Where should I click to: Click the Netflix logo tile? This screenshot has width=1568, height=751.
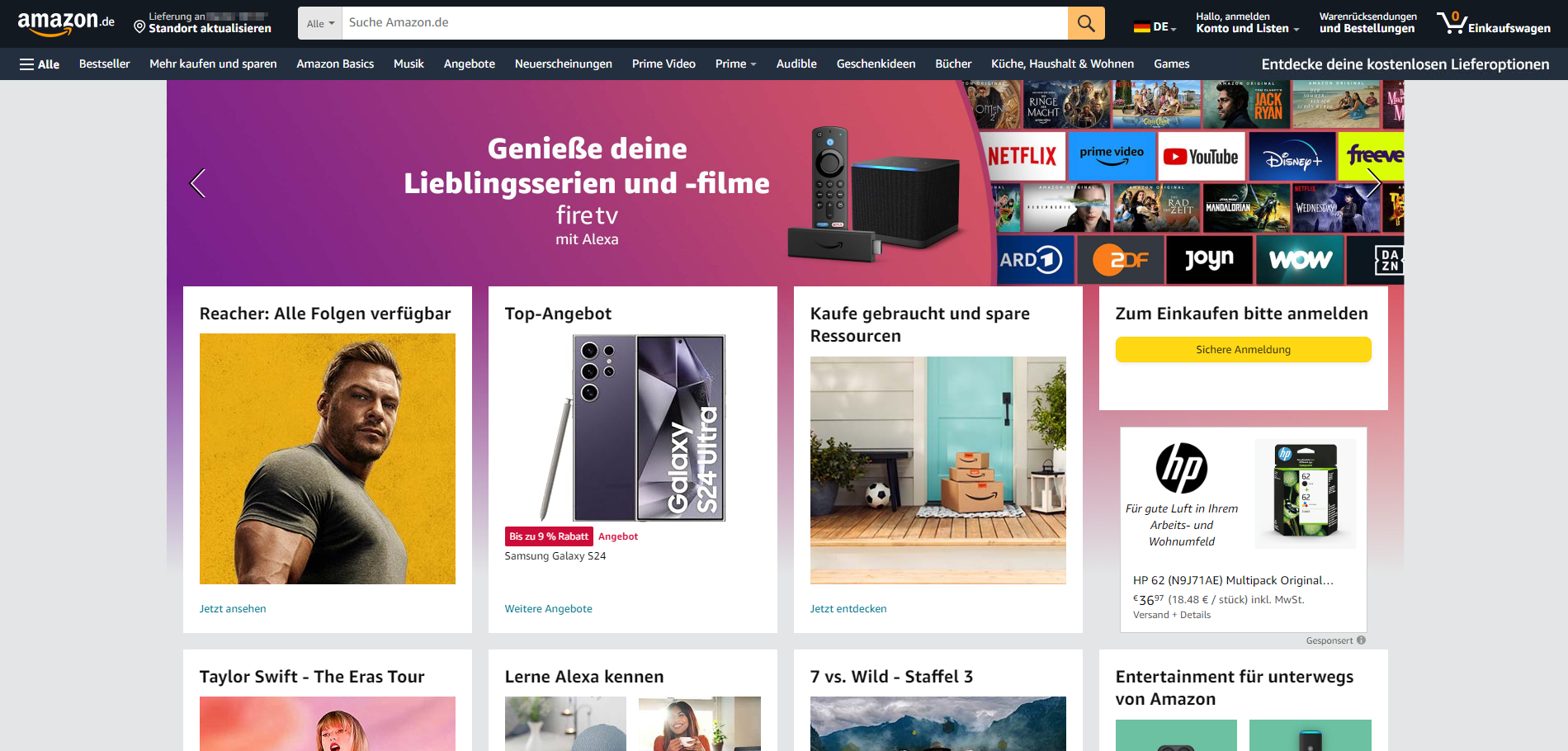tap(1022, 156)
